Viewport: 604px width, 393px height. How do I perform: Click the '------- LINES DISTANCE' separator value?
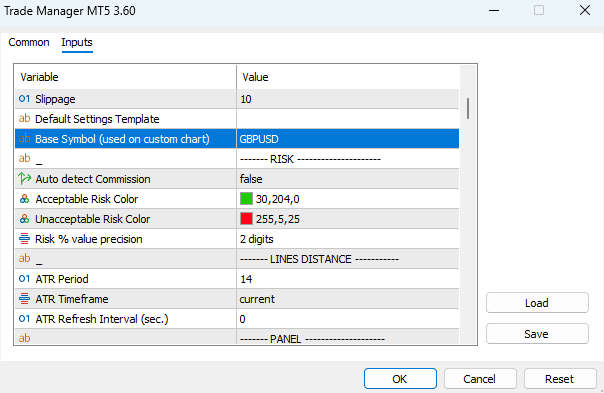pos(319,259)
